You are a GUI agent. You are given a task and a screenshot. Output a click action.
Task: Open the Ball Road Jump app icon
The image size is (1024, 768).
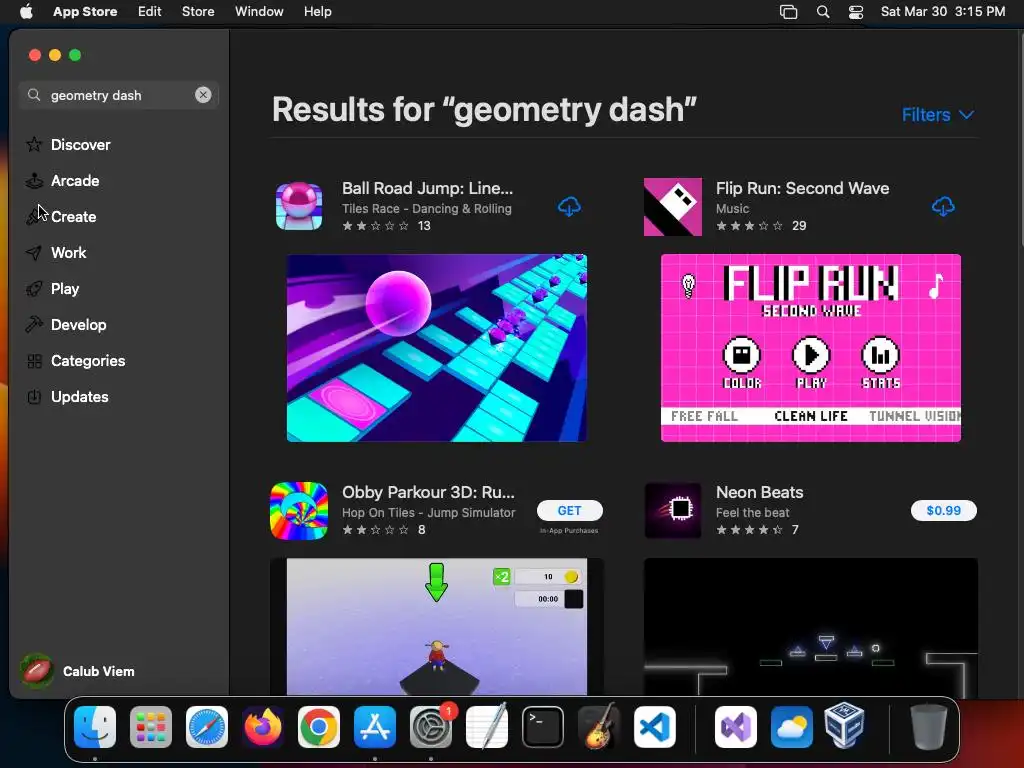(299, 206)
